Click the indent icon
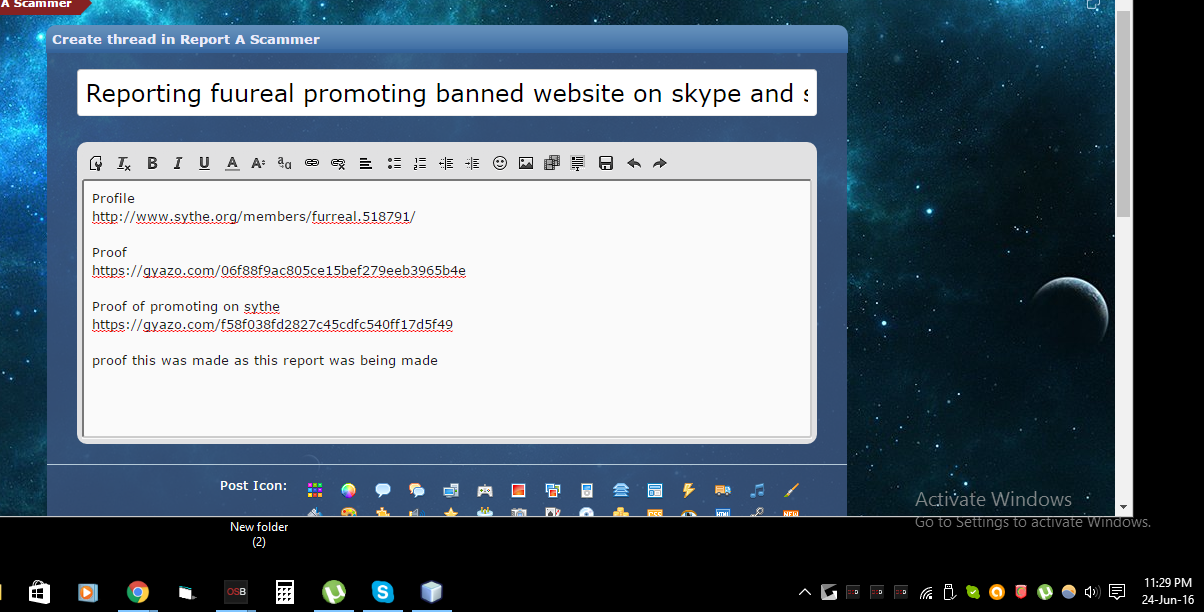1204x612 pixels. (472, 163)
